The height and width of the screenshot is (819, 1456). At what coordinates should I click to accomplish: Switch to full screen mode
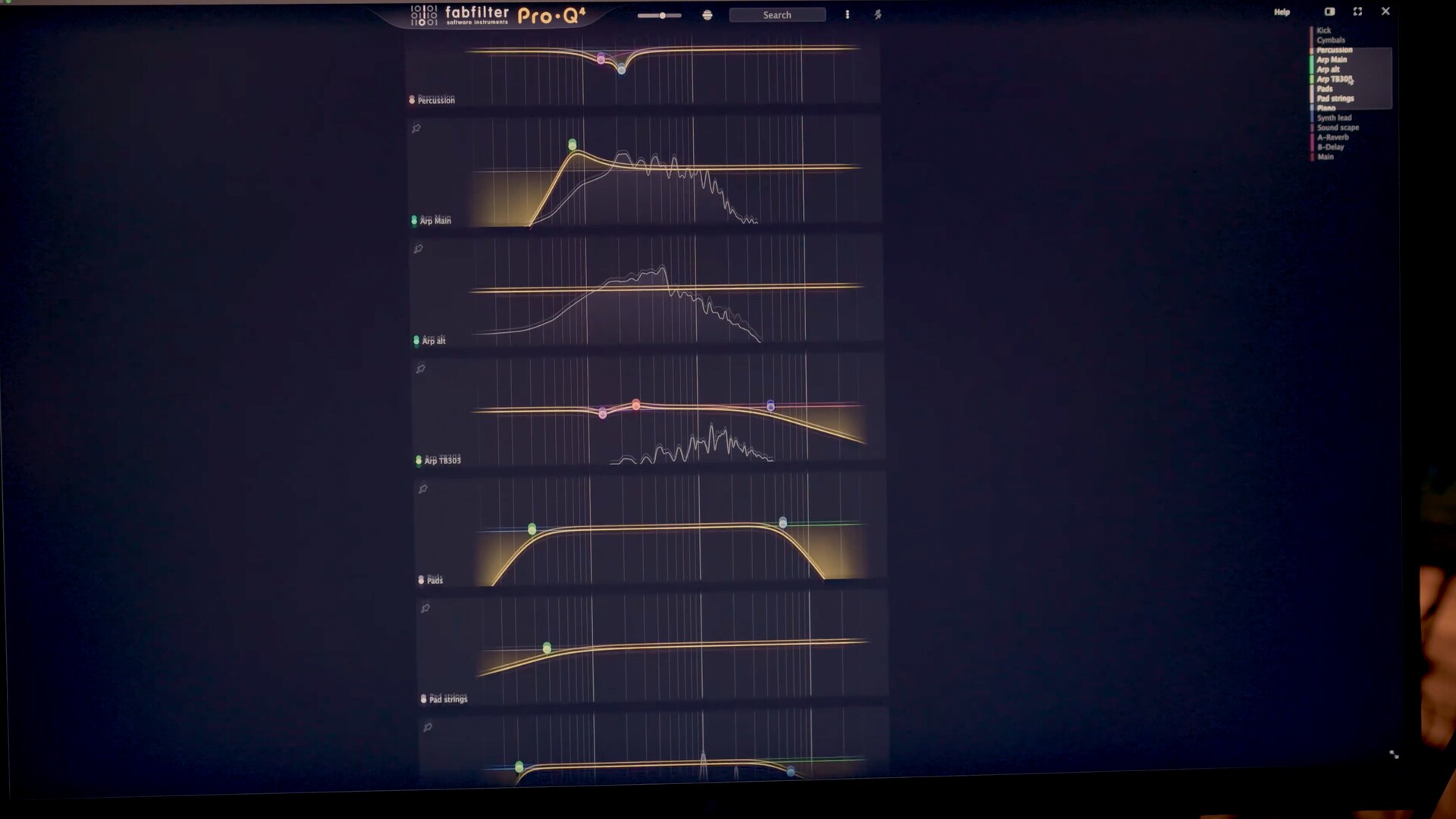click(1357, 11)
